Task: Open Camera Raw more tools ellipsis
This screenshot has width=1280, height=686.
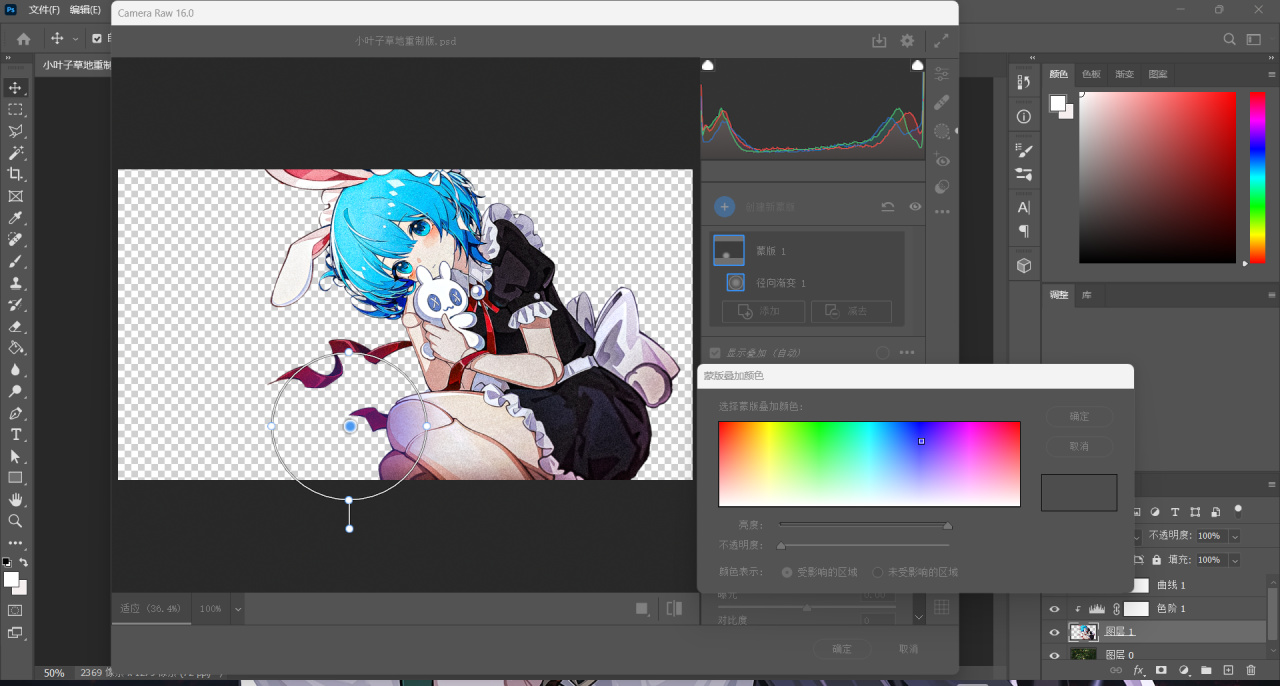Action: (x=942, y=212)
